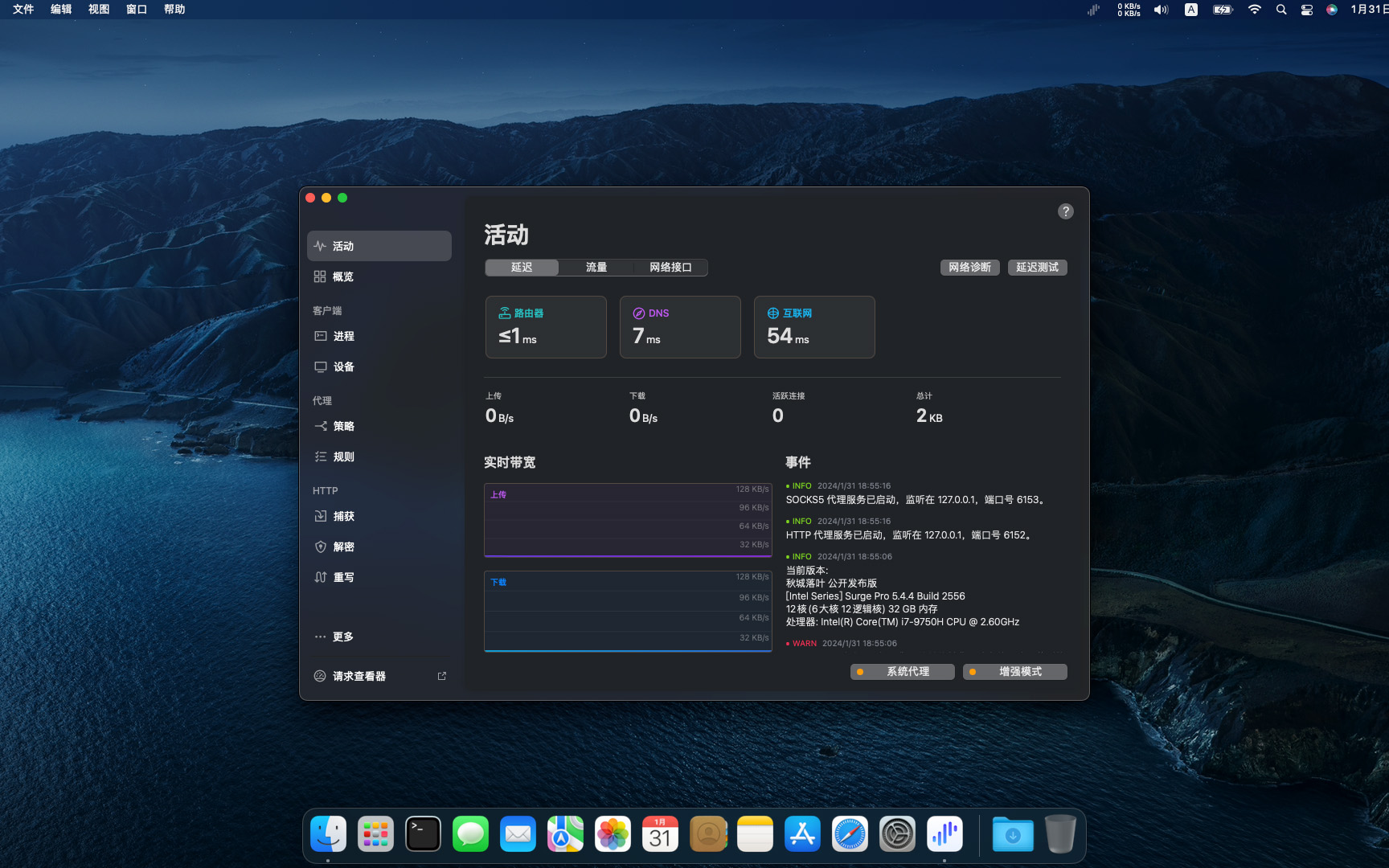The width and height of the screenshot is (1389, 868).
Task: Open the Downloads folder in Dock
Action: (x=1013, y=834)
